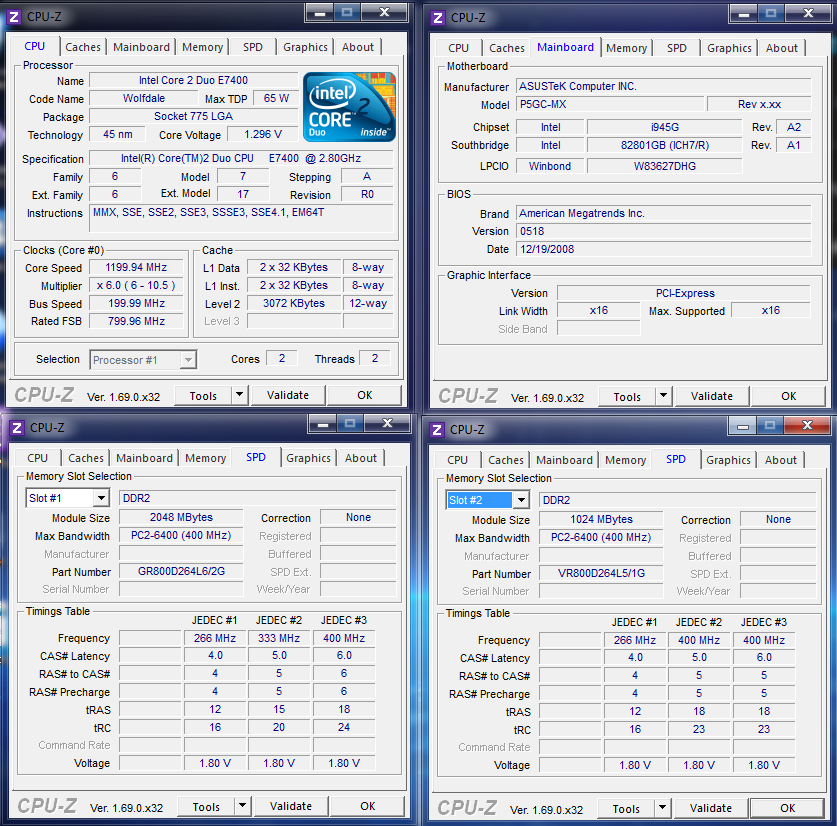Click the Socket 775 LGA package value

[x=193, y=116]
